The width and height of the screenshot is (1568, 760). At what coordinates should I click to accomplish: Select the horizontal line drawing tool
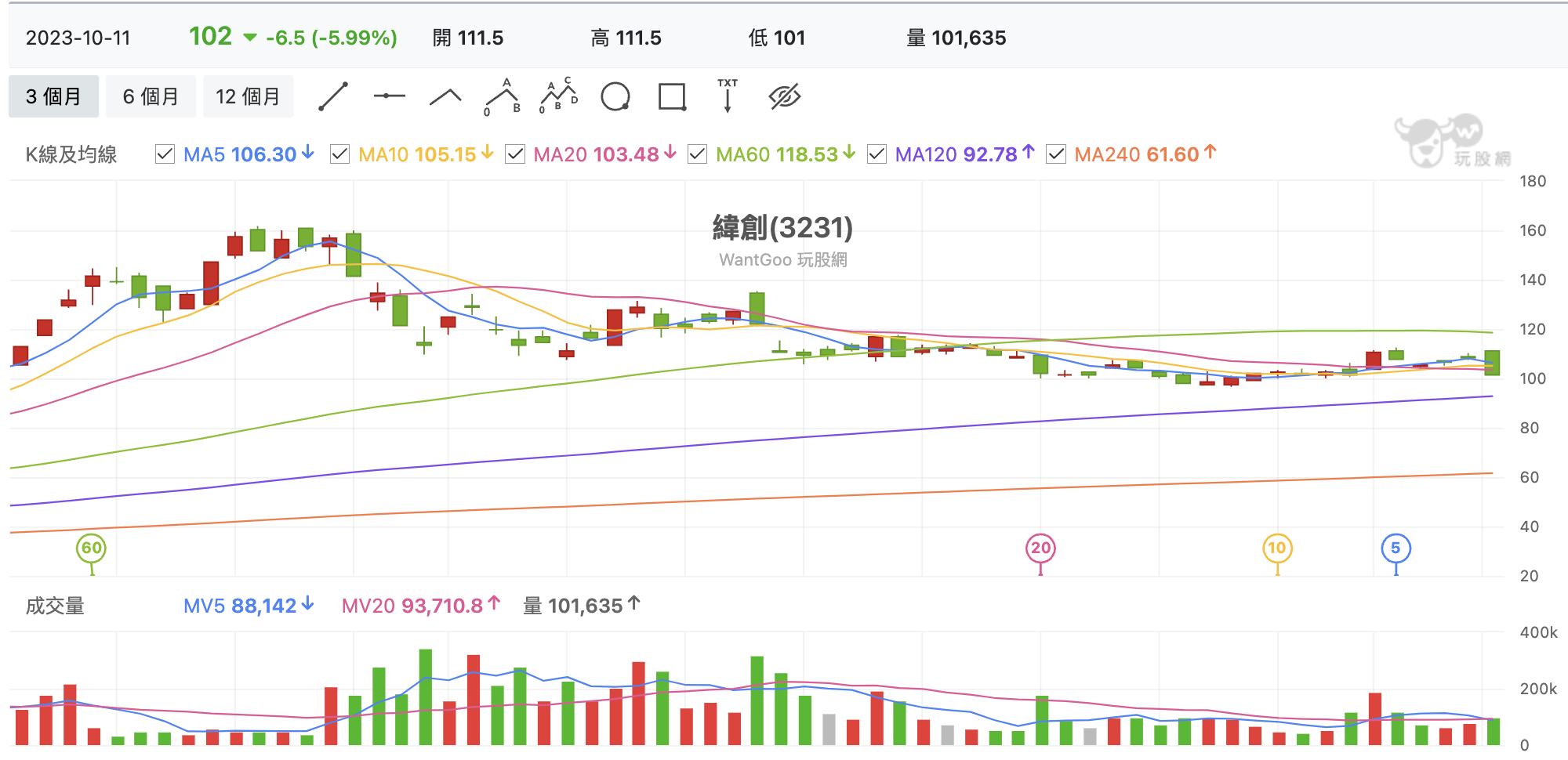[x=390, y=96]
